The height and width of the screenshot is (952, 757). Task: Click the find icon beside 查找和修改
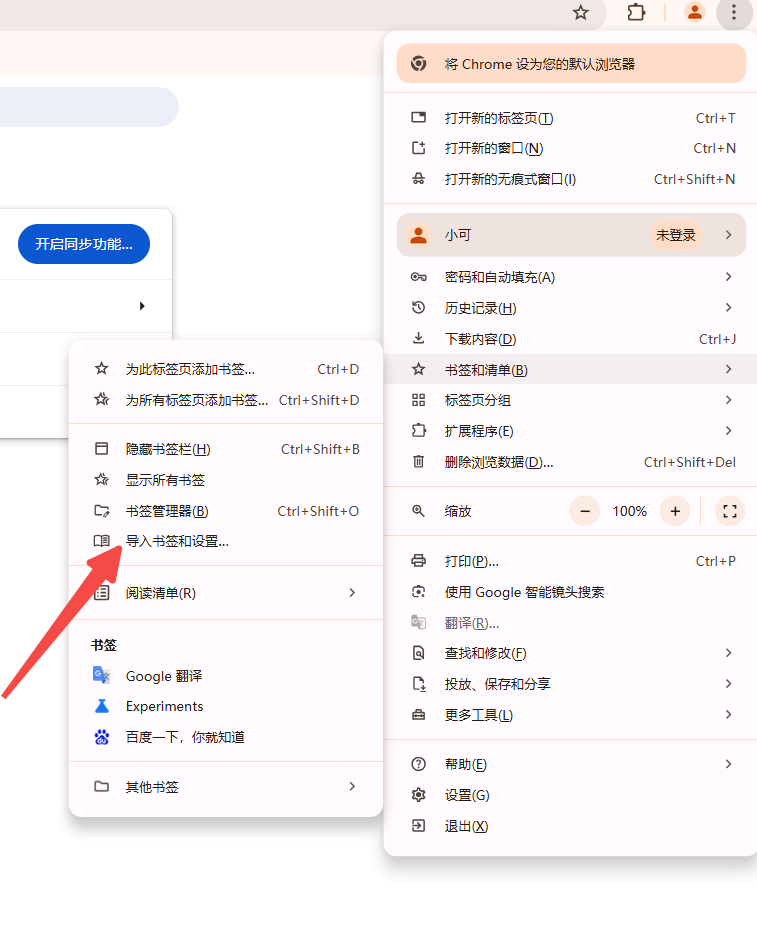click(x=419, y=653)
